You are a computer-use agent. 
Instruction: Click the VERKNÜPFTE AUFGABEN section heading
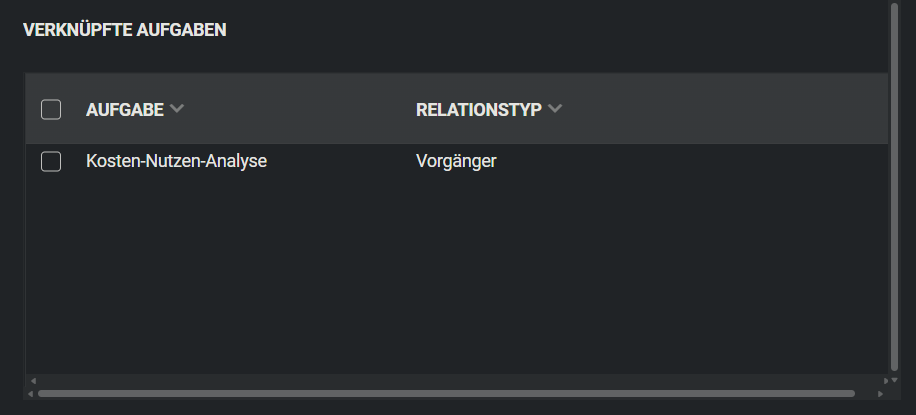click(125, 30)
